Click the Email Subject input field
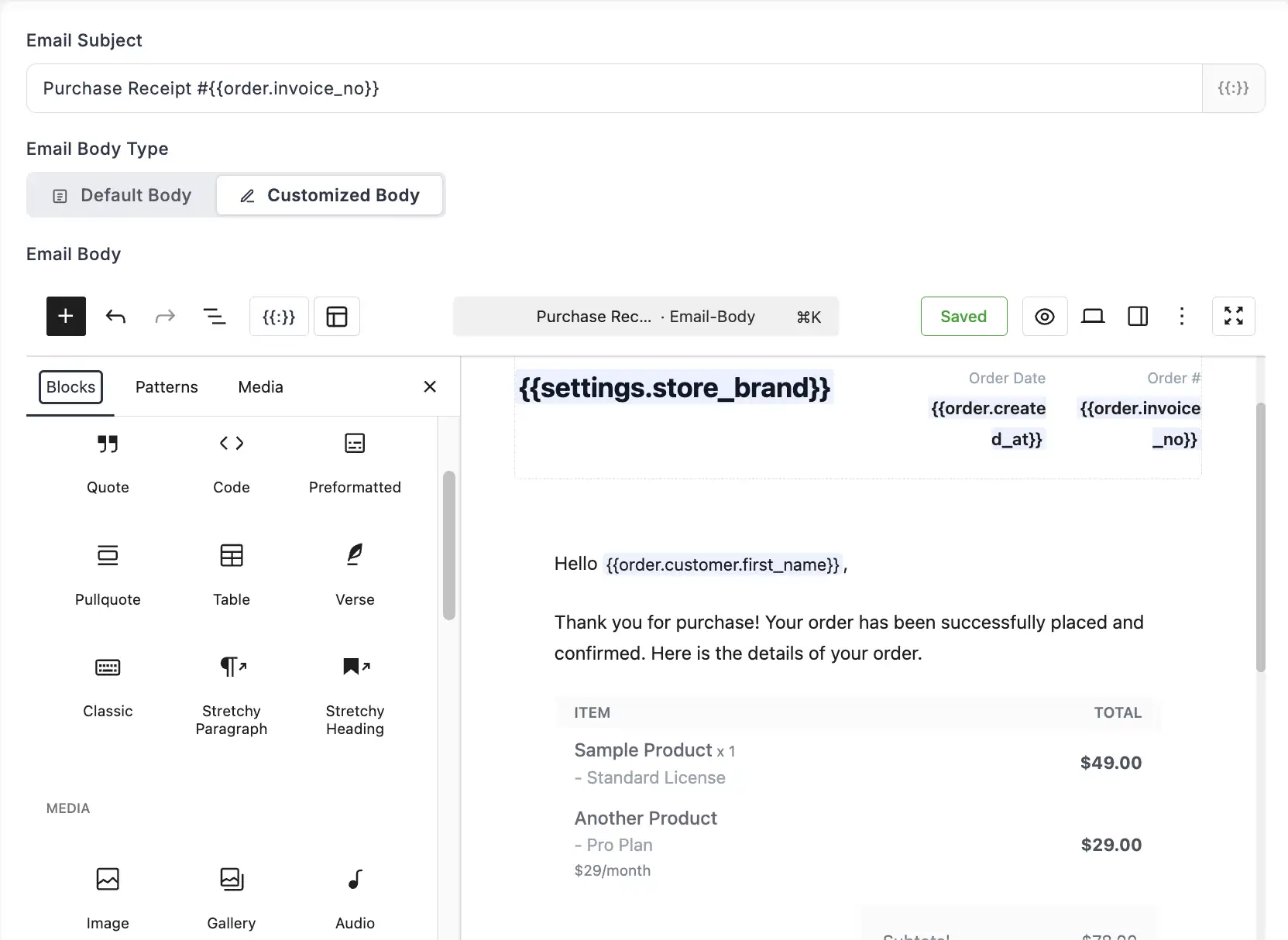This screenshot has width=1288, height=940. tap(613, 88)
